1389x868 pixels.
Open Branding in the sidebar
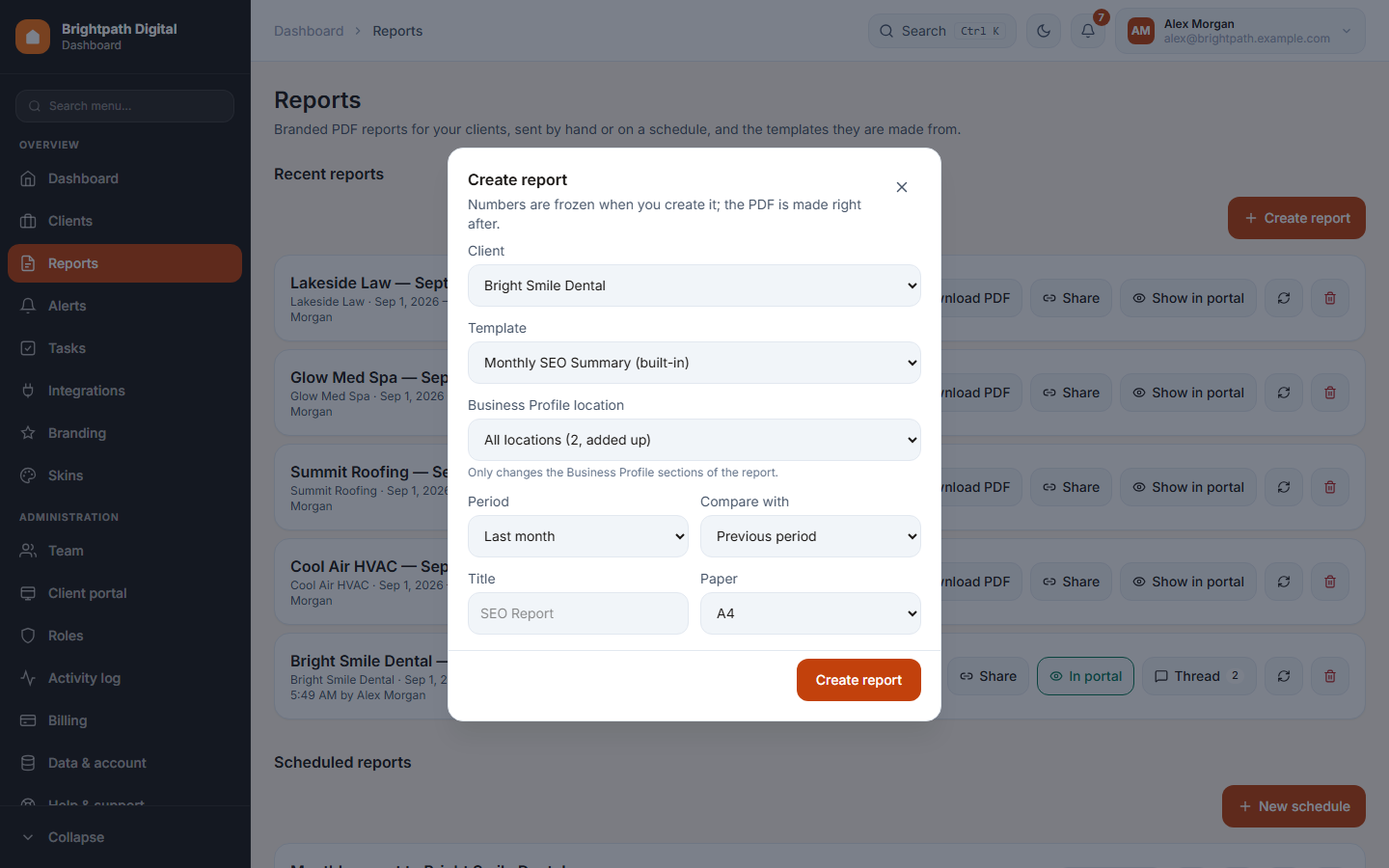tap(125, 433)
